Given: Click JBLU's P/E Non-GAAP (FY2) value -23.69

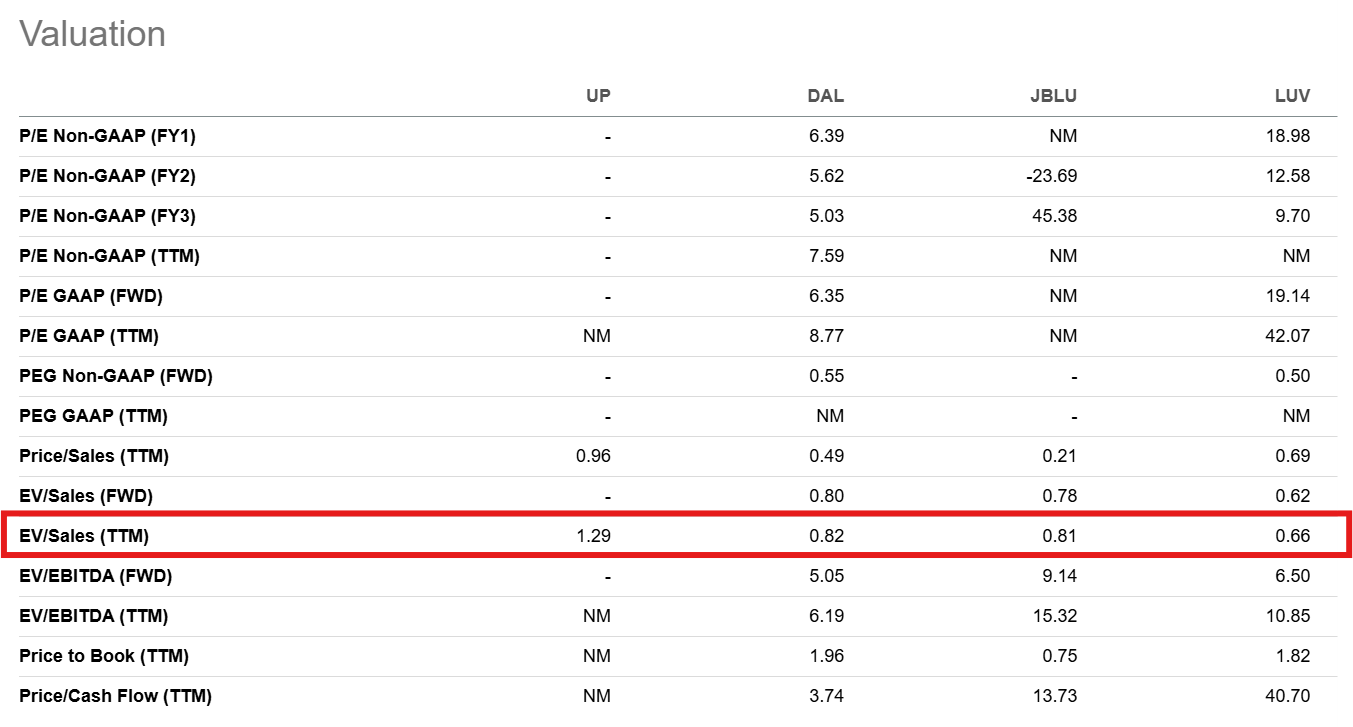Looking at the screenshot, I should [x=1051, y=176].
